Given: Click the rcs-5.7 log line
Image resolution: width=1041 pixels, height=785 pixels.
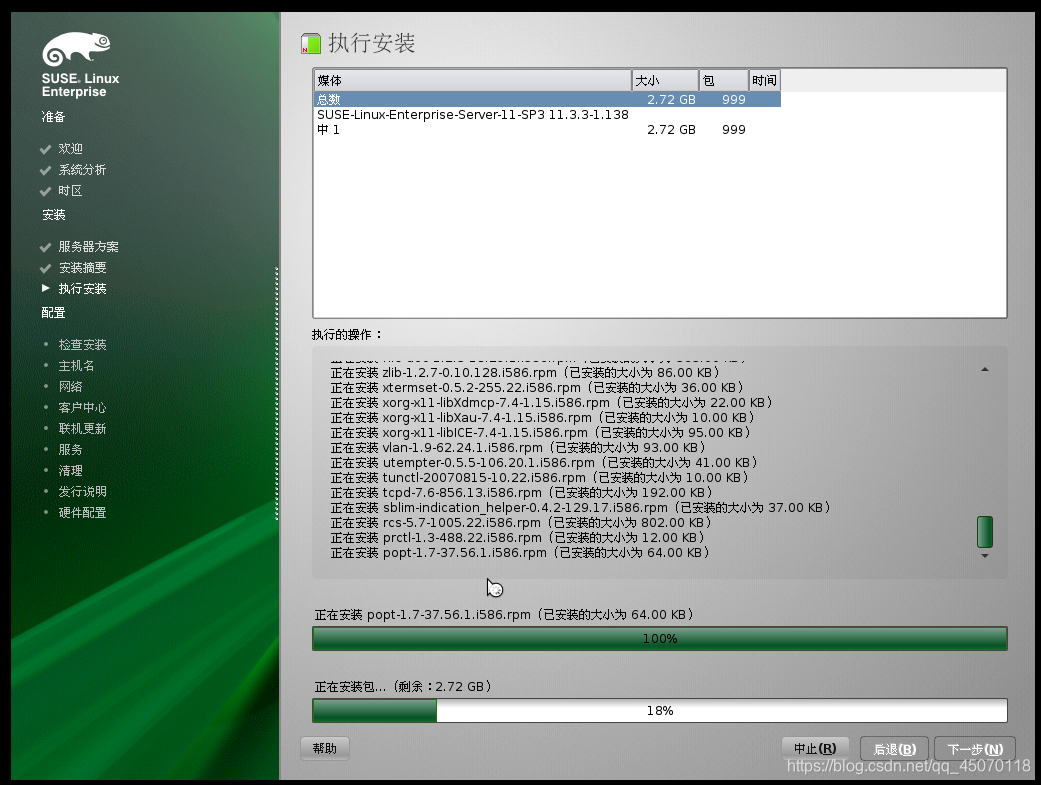Looking at the screenshot, I should 521,523.
